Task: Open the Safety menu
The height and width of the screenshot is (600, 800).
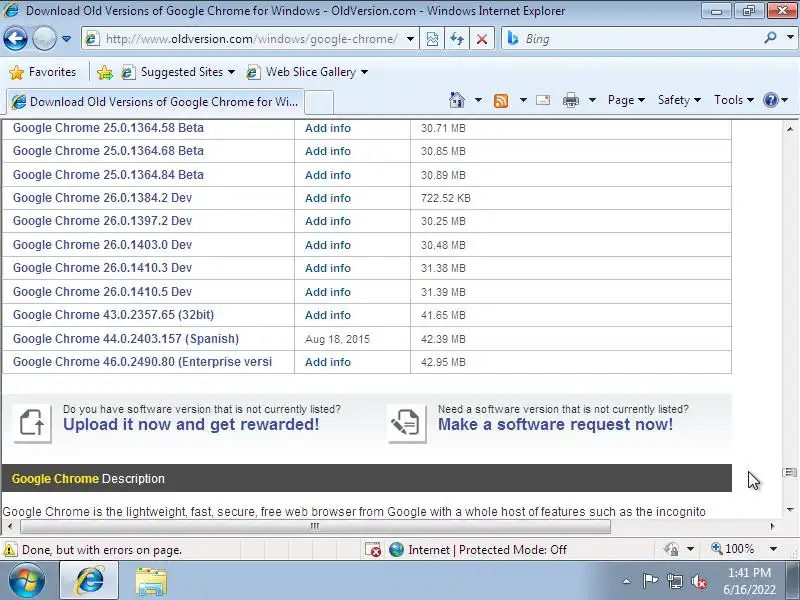Action: pyautogui.click(x=679, y=100)
